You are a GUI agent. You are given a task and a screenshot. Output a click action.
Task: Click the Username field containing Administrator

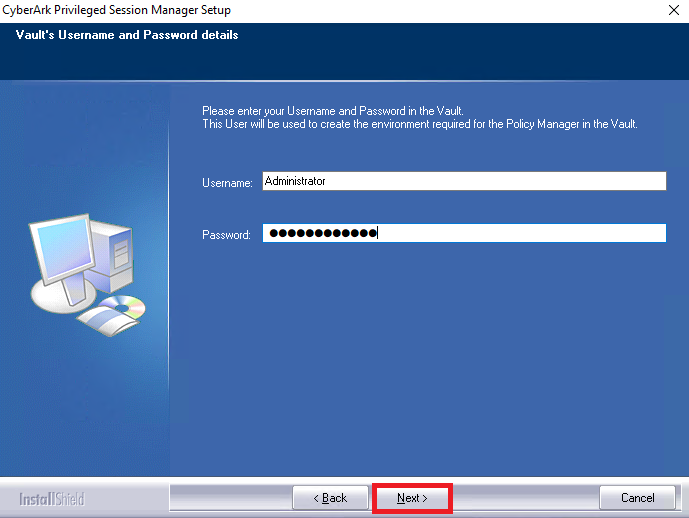pyautogui.click(x=464, y=181)
